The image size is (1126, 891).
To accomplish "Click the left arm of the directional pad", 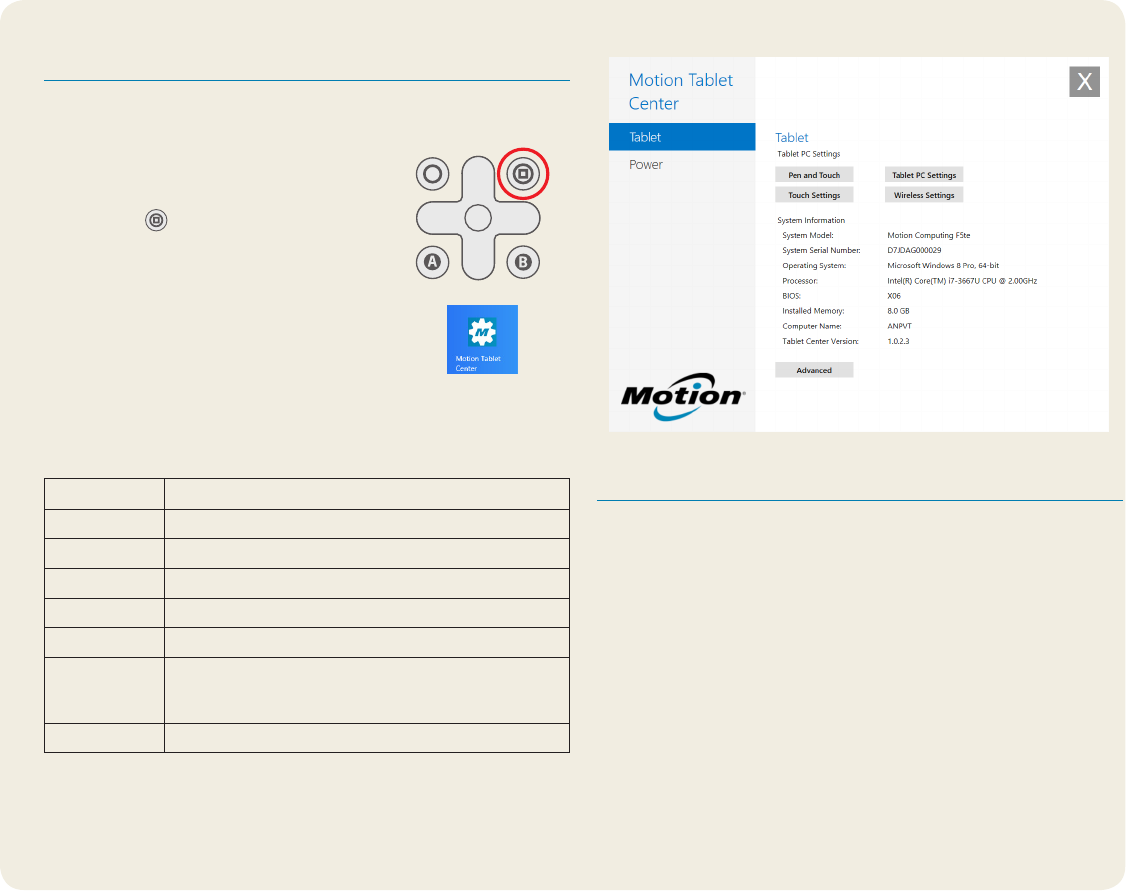I will 439,218.
